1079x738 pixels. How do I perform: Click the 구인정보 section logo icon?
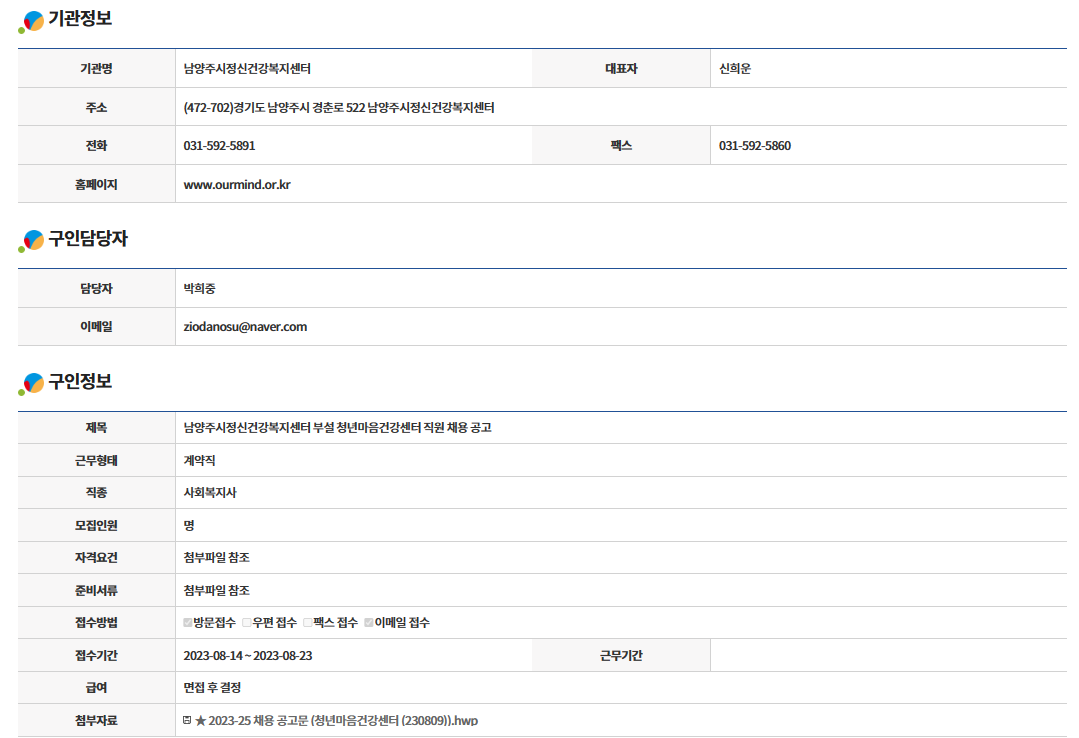32,383
